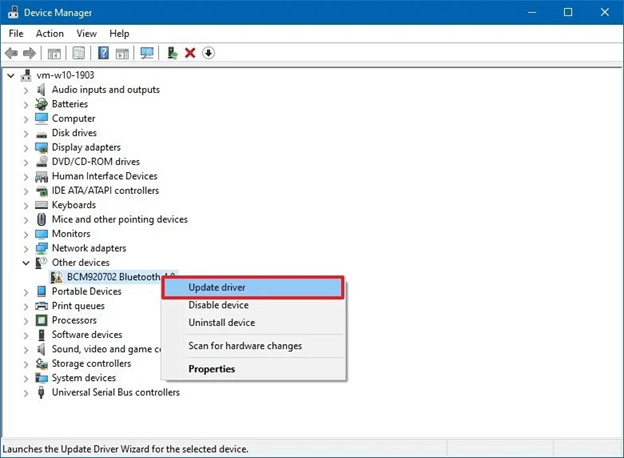Image resolution: width=624 pixels, height=458 pixels.
Task: Click the Display adapters category icon
Action: (x=41, y=148)
